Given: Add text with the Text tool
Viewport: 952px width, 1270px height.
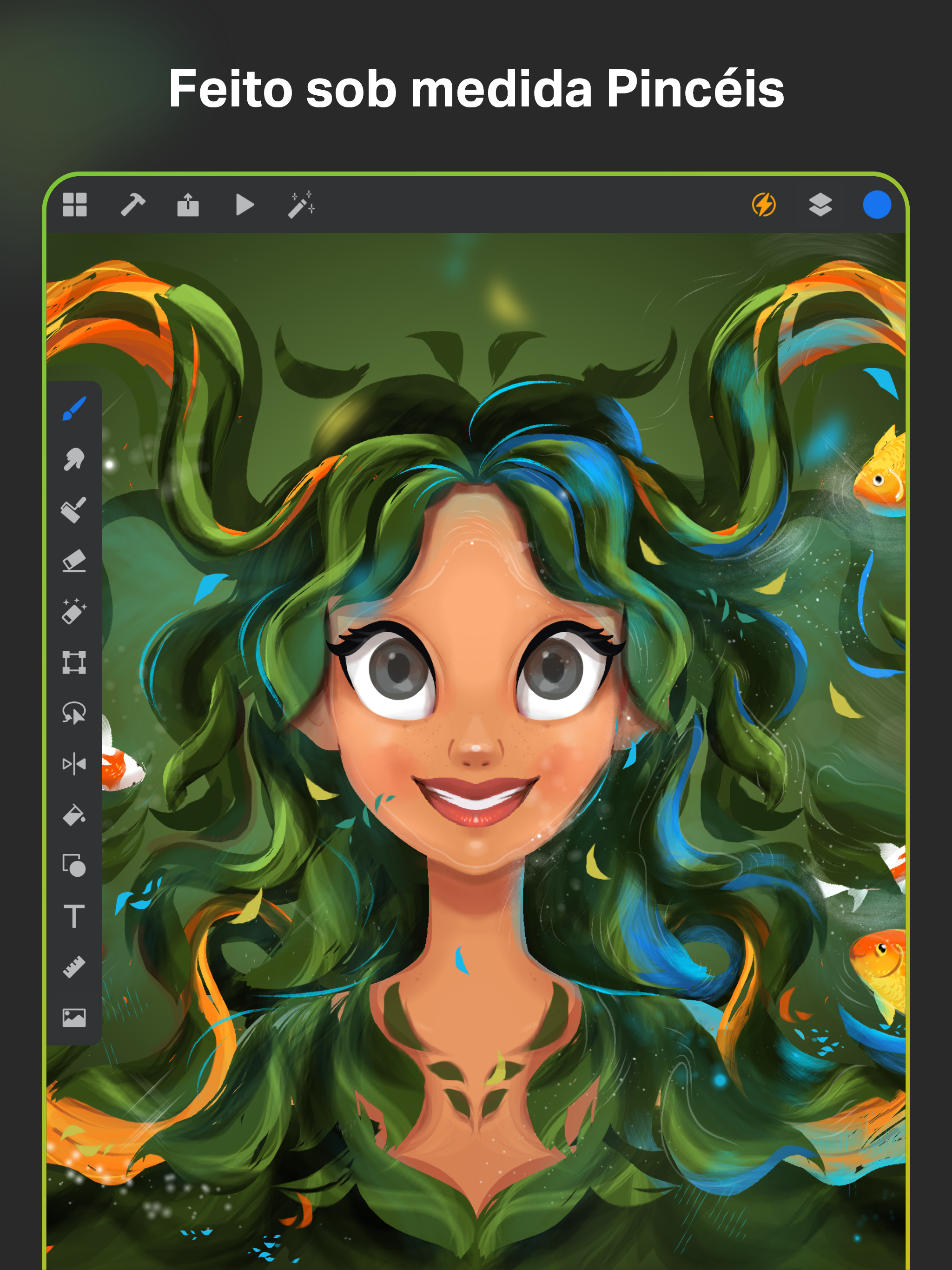Looking at the screenshot, I should [74, 916].
